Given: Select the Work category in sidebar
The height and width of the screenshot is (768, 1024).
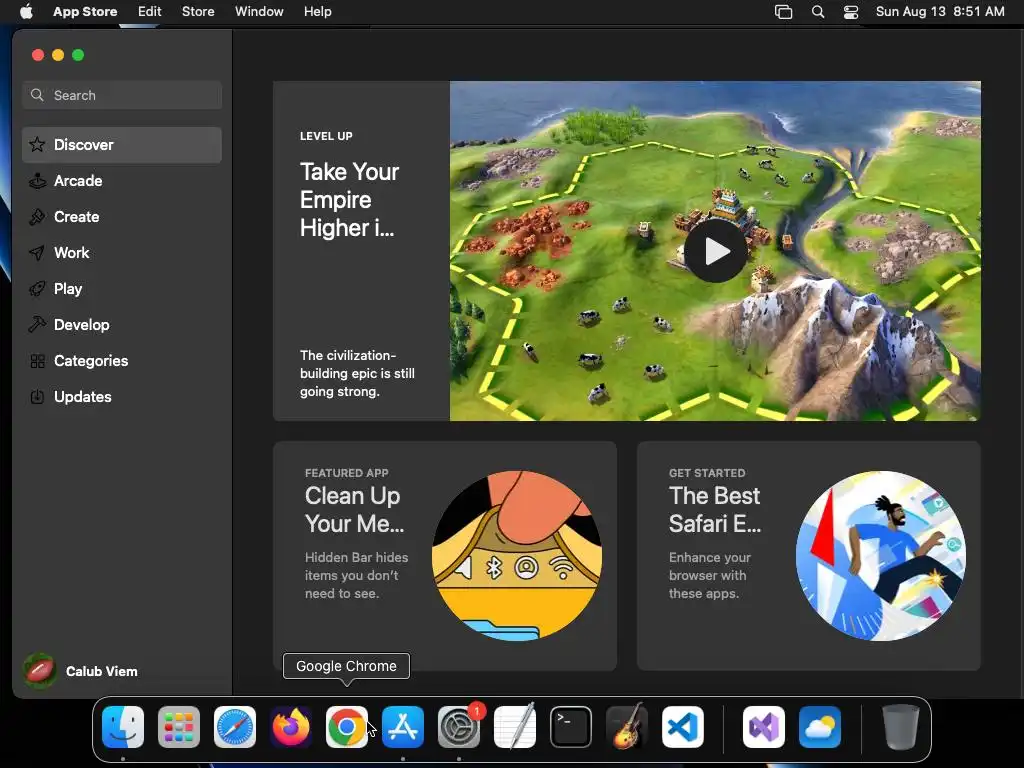Looking at the screenshot, I should (121, 253).
